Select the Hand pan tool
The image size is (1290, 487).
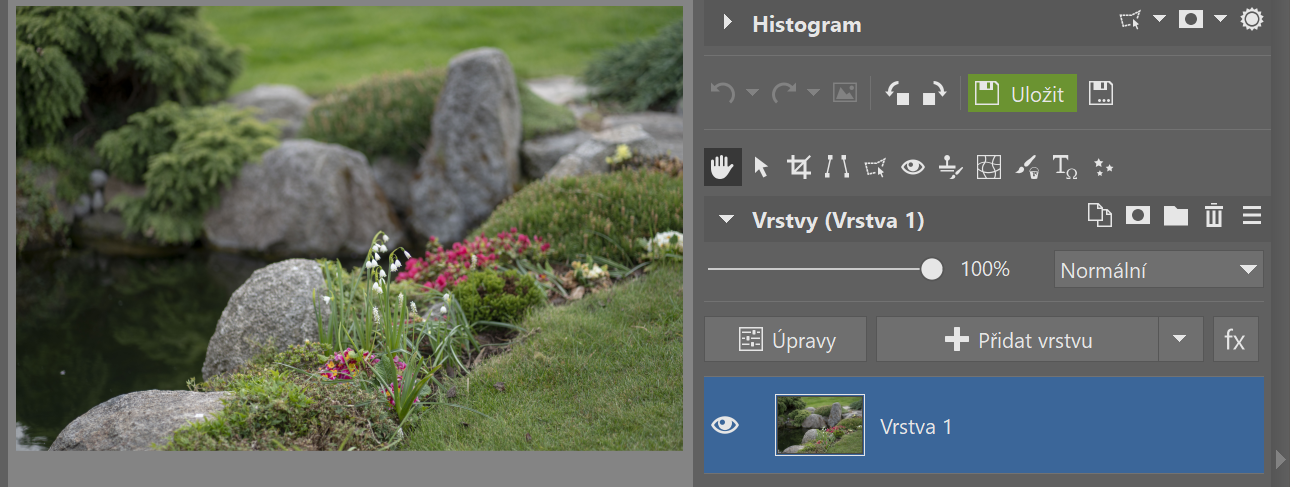pos(722,167)
